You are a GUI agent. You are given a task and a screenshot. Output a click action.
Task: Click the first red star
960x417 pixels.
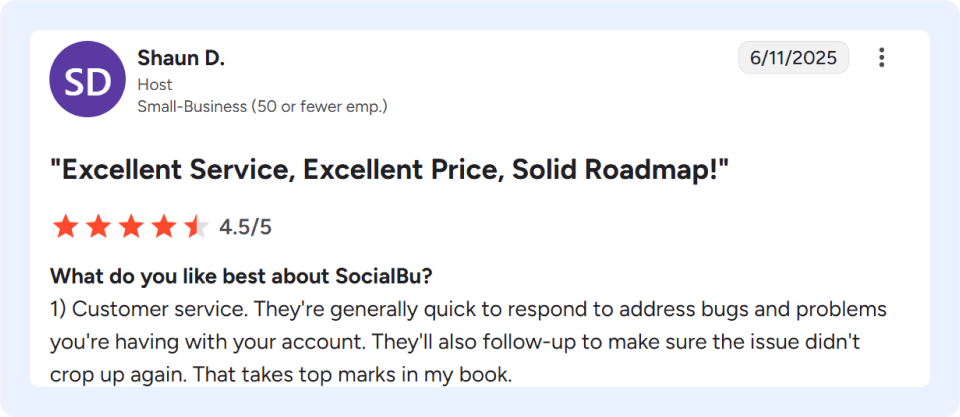(66, 227)
